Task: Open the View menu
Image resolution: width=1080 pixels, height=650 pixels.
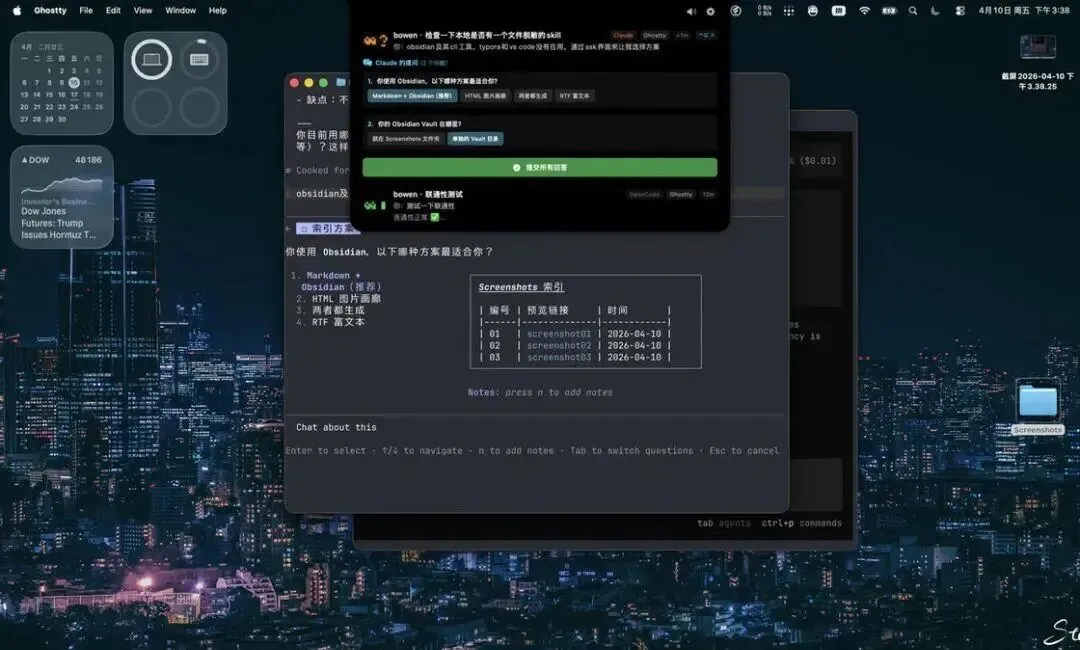Action: (x=143, y=10)
